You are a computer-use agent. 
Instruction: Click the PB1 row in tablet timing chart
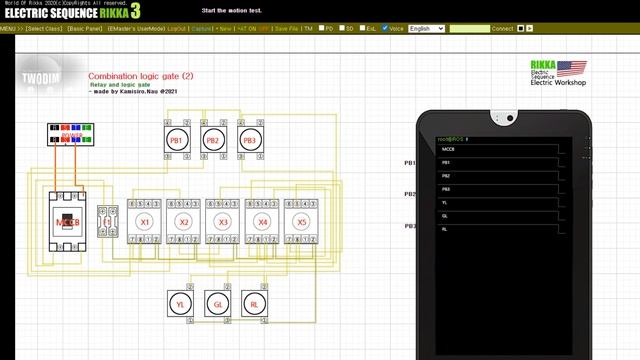click(501, 162)
